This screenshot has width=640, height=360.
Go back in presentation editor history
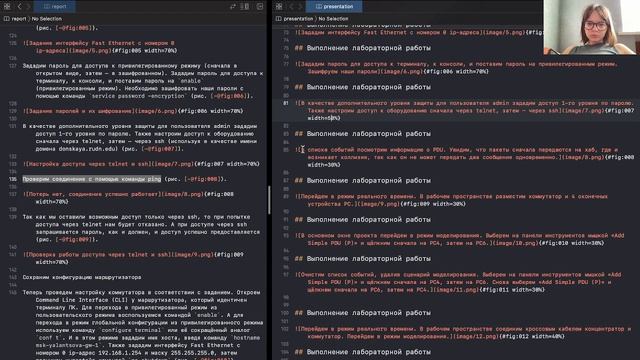click(291, 6)
